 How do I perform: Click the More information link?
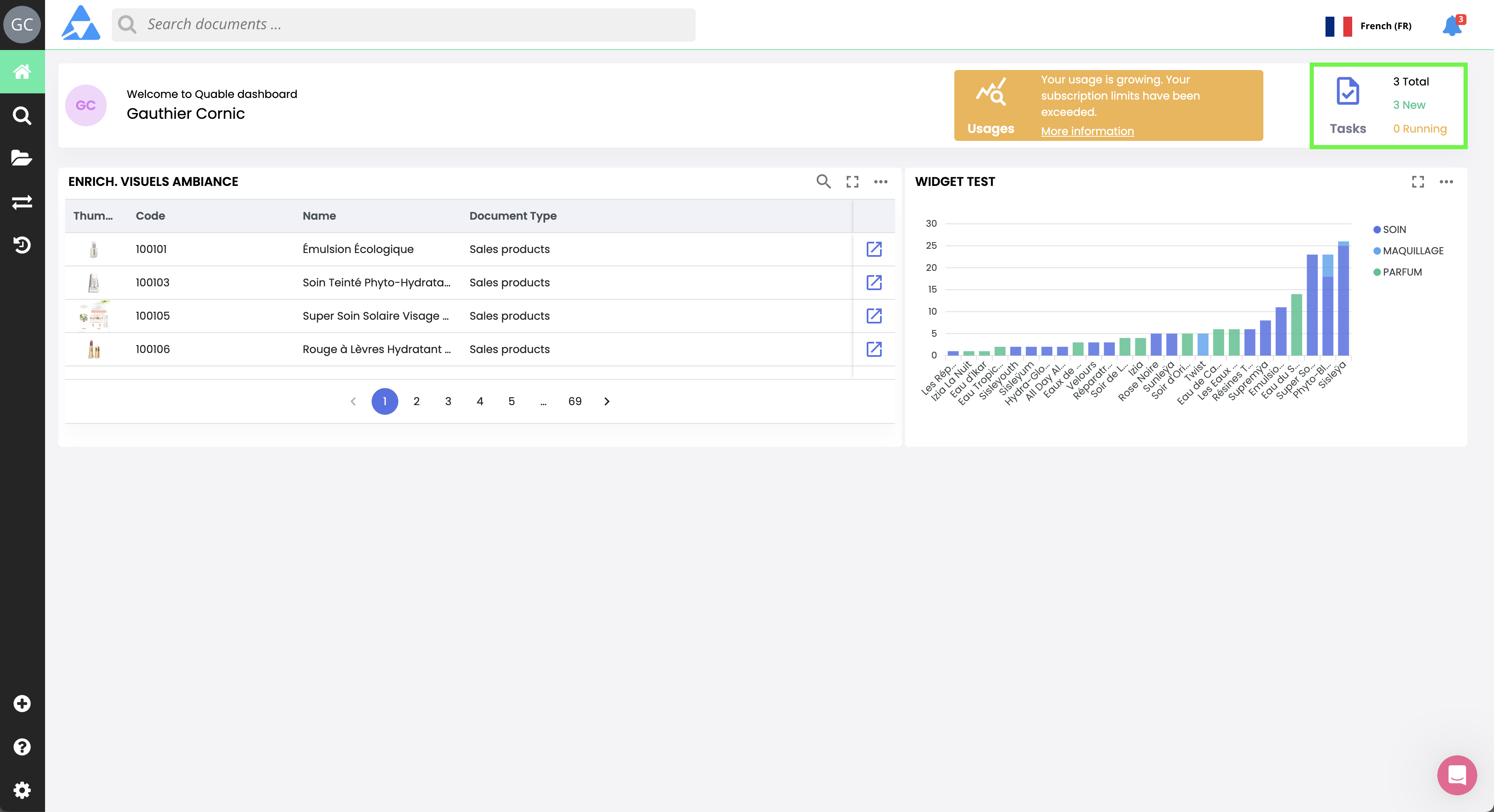[x=1087, y=131]
